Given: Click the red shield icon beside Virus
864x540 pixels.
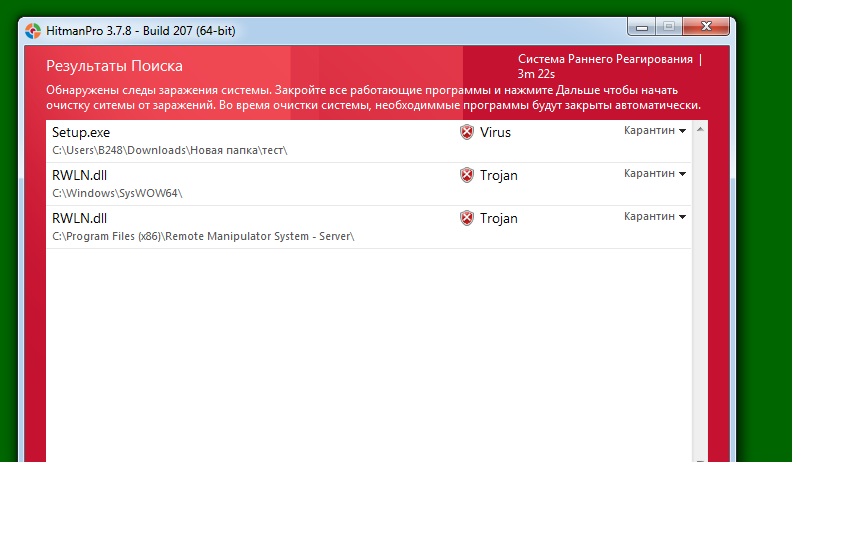Looking at the screenshot, I should point(467,132).
